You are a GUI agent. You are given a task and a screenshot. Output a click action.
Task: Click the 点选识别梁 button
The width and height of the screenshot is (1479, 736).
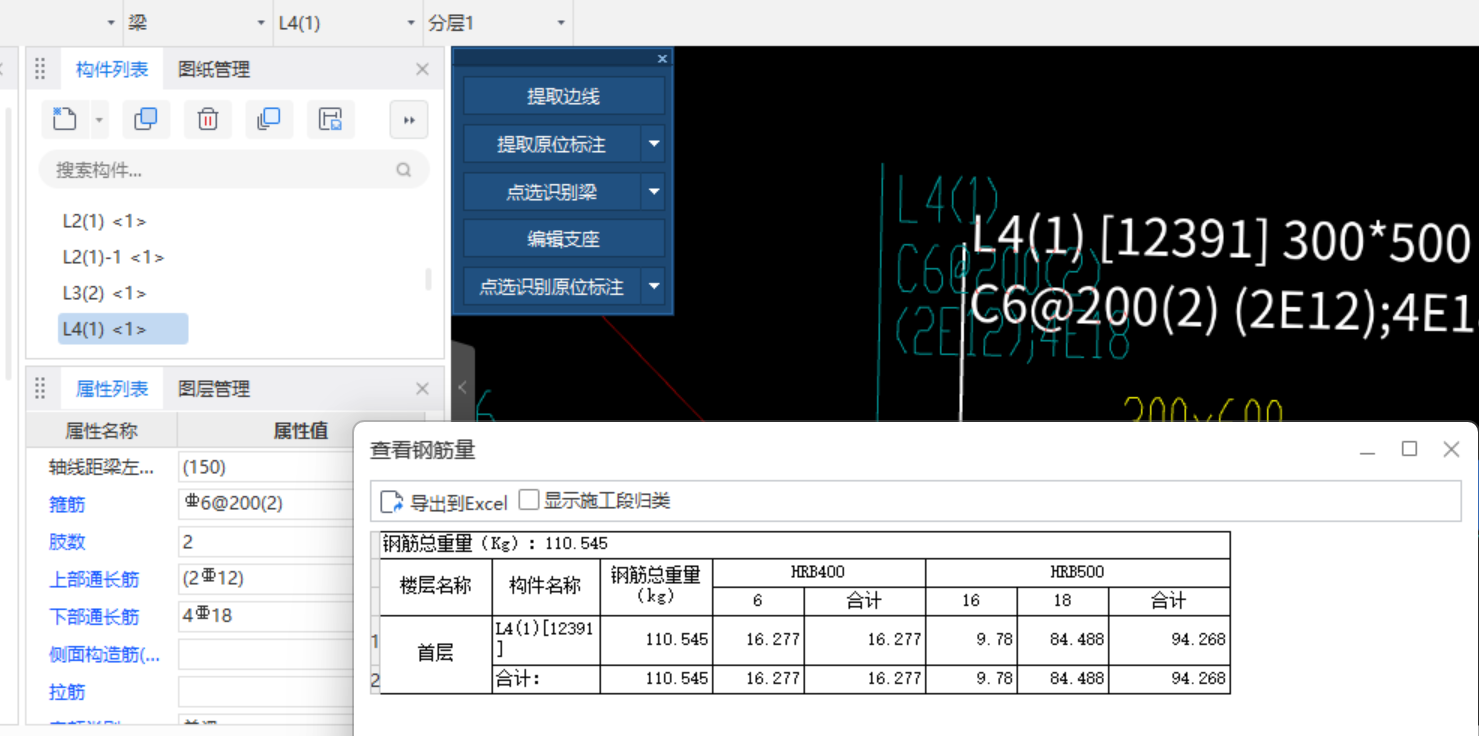click(x=552, y=192)
